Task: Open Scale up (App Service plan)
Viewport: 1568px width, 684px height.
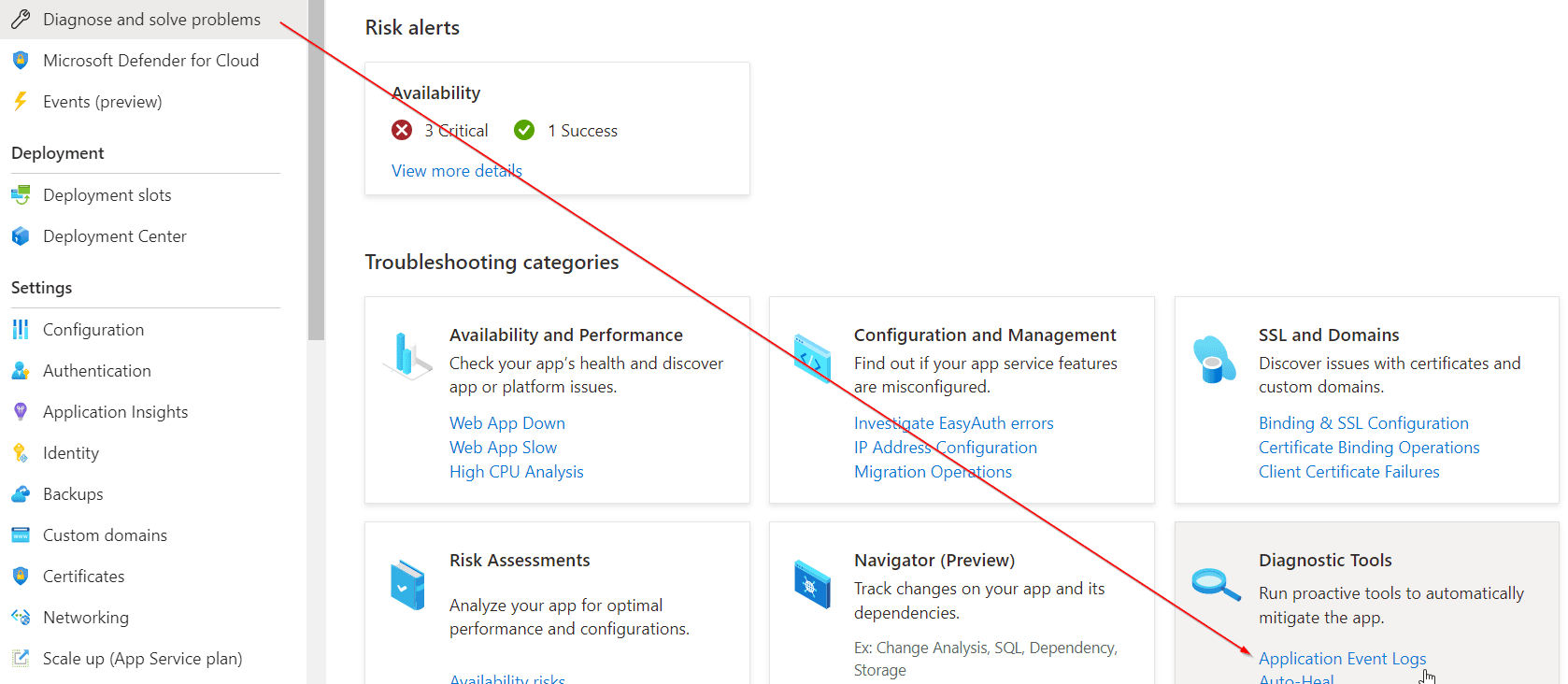Action: pyautogui.click(x=142, y=658)
